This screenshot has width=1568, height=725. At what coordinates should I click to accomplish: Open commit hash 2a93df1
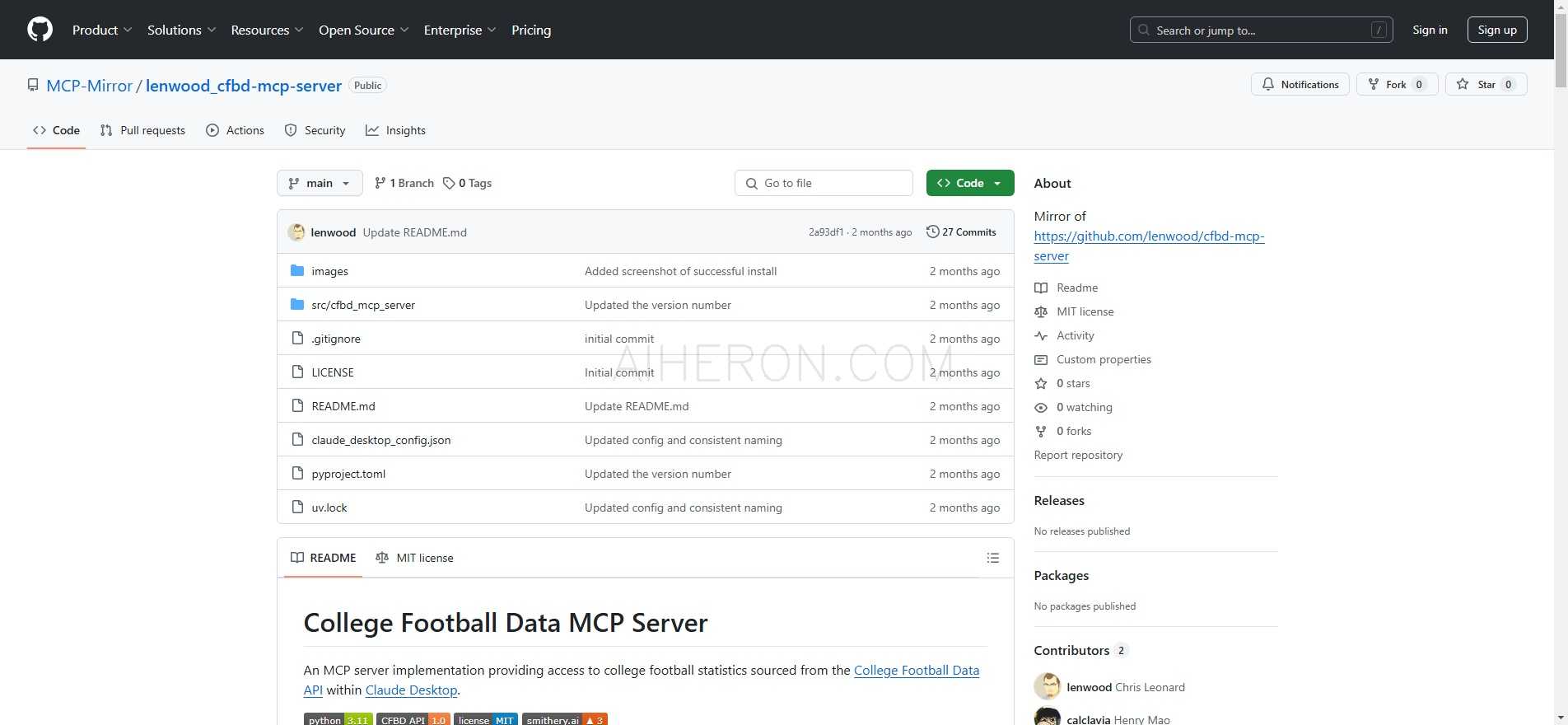[826, 232]
